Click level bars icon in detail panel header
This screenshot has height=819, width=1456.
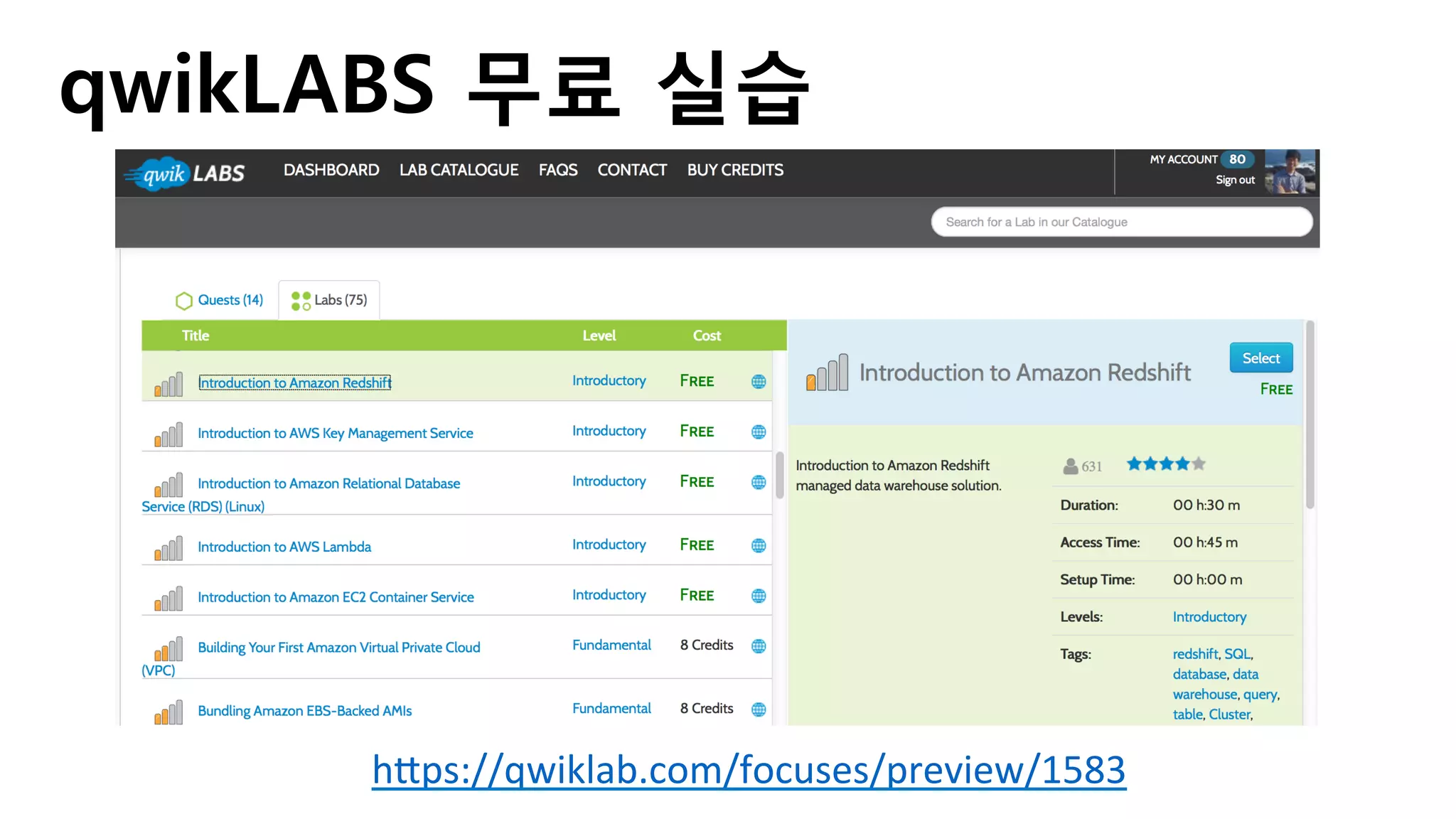827,373
